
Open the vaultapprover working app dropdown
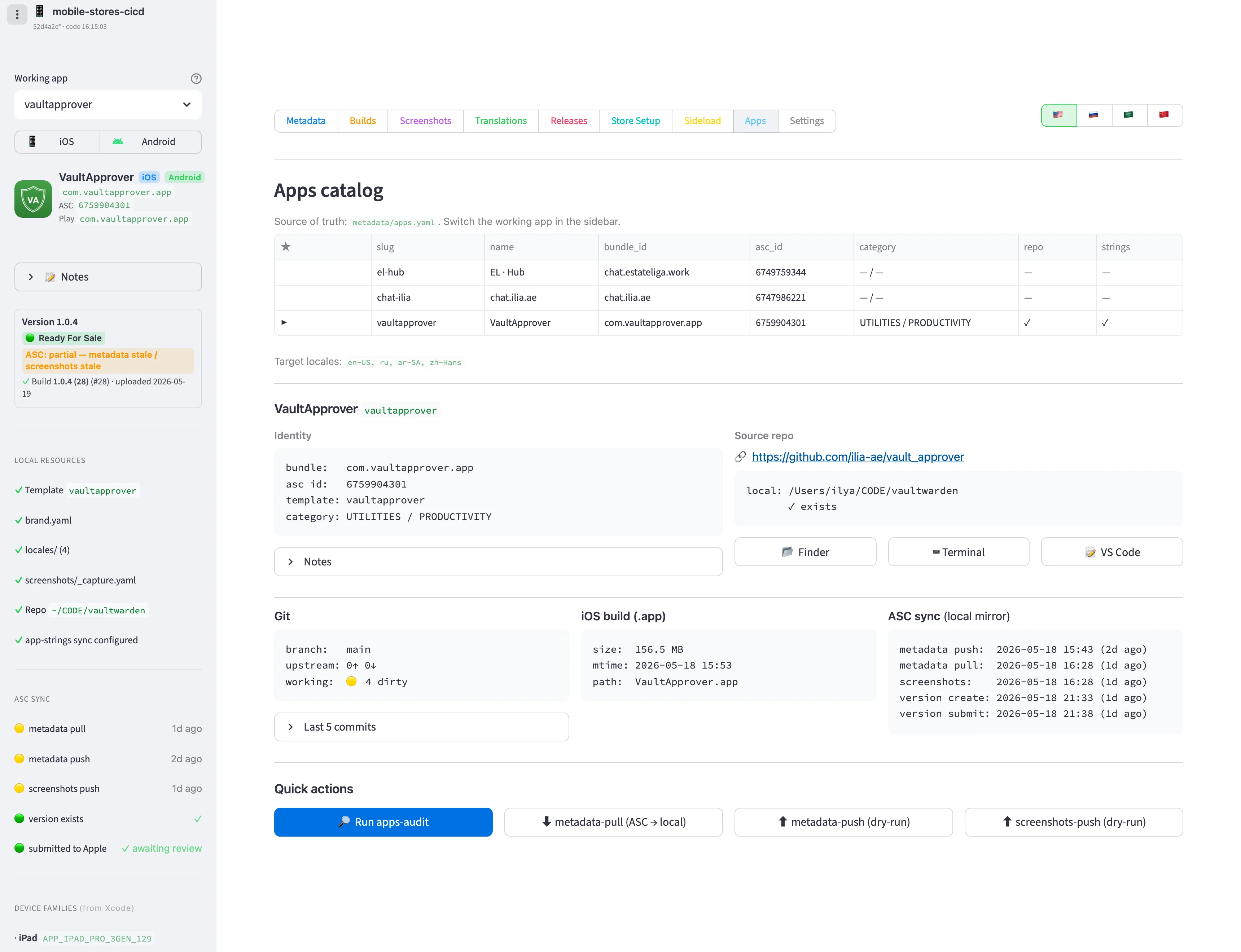point(108,105)
